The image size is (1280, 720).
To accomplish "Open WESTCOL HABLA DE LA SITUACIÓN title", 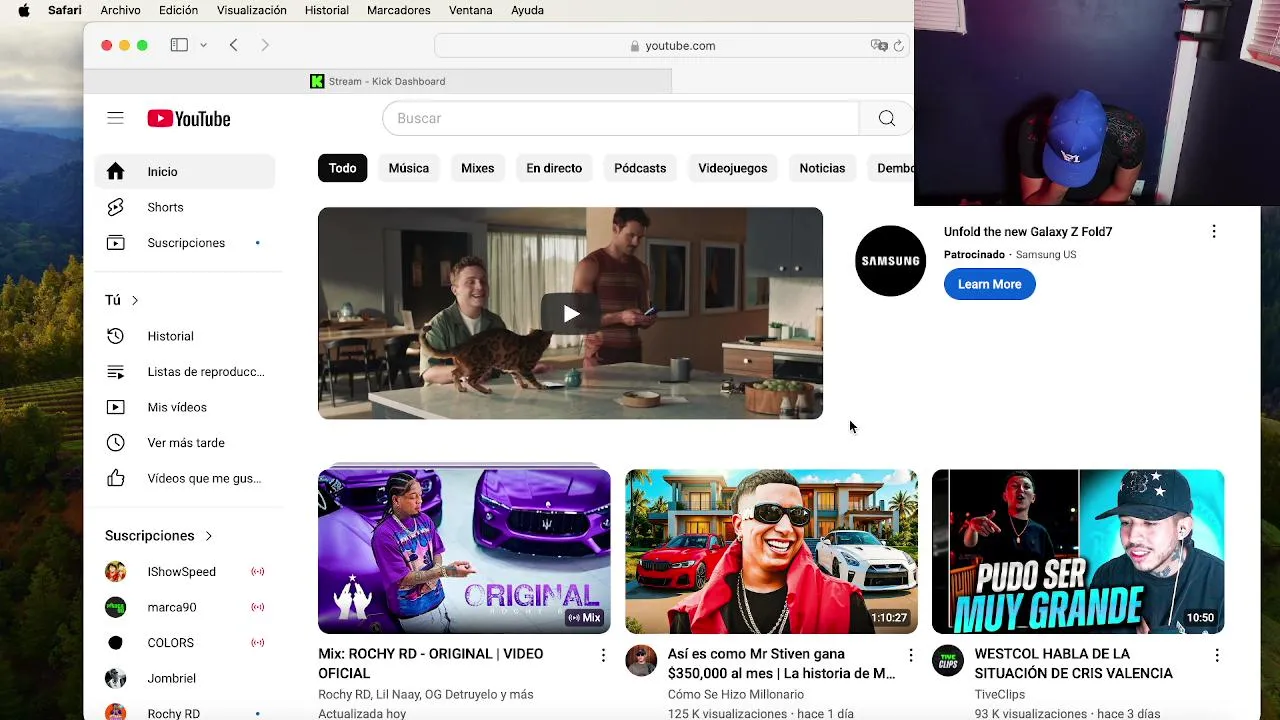I will (x=1074, y=663).
